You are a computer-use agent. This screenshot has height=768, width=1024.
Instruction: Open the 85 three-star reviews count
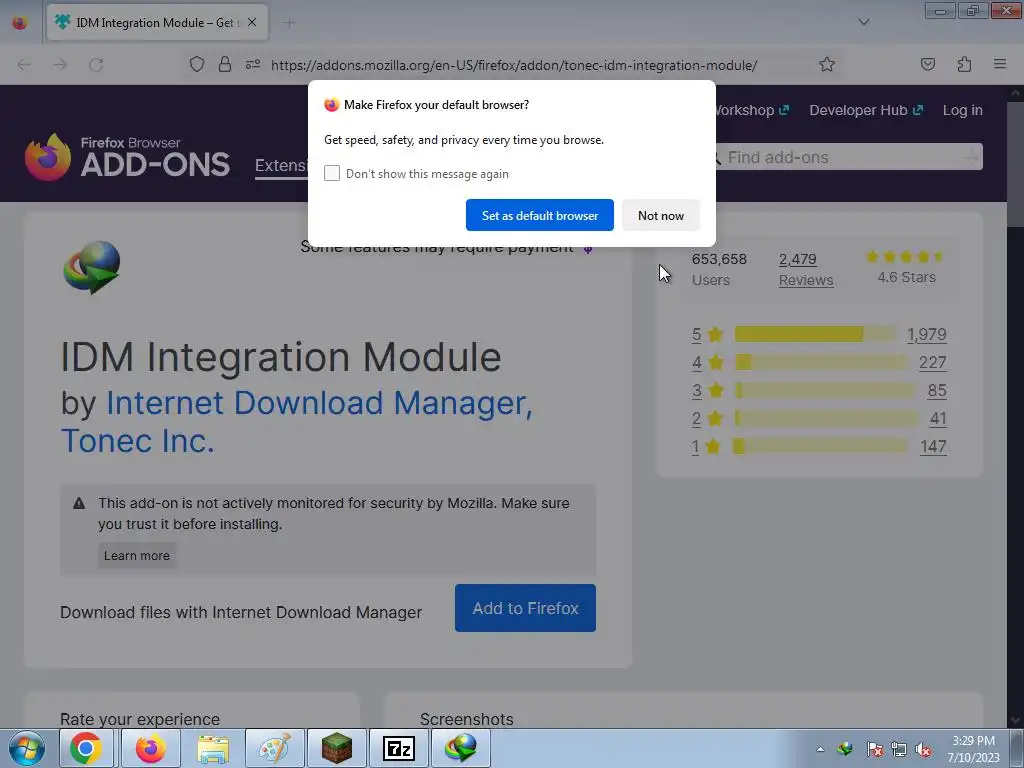tap(936, 391)
